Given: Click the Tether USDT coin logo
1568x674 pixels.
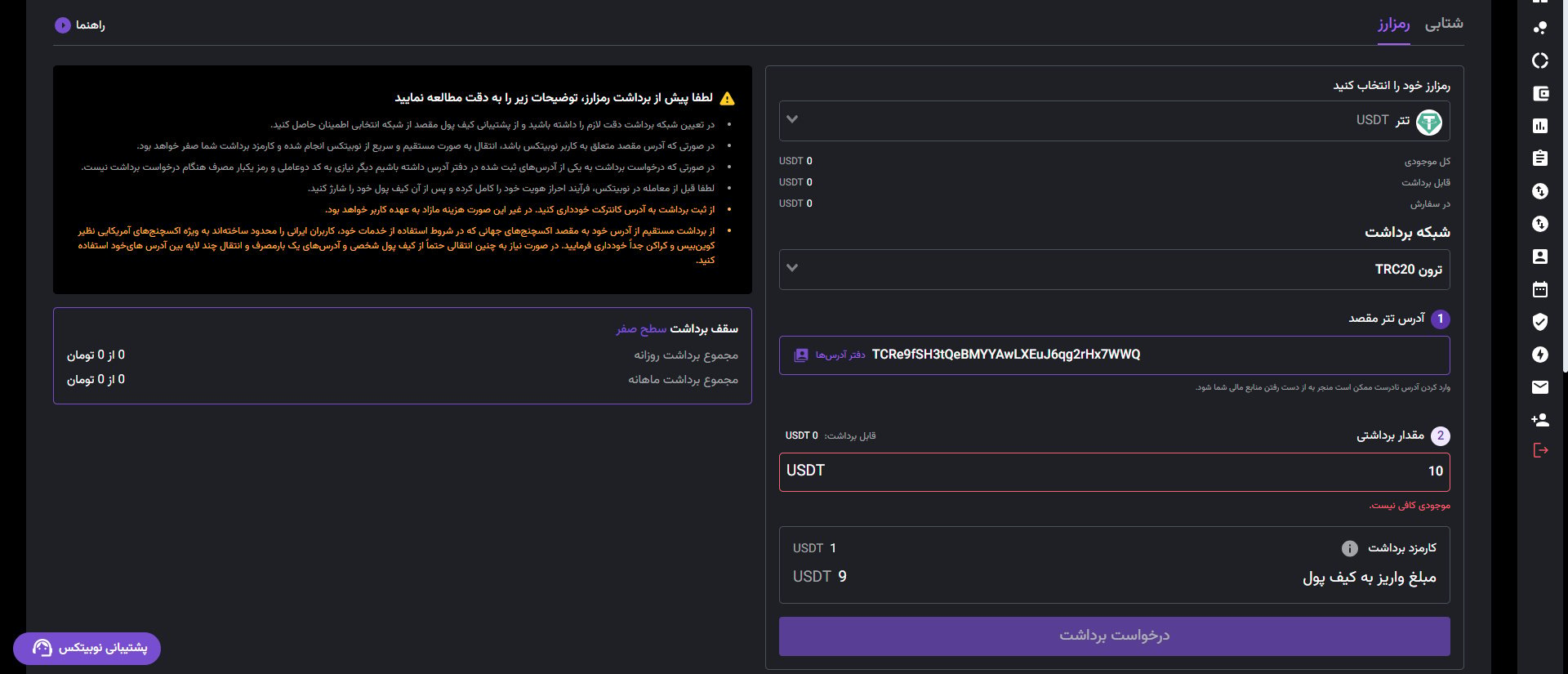Looking at the screenshot, I should (1429, 122).
